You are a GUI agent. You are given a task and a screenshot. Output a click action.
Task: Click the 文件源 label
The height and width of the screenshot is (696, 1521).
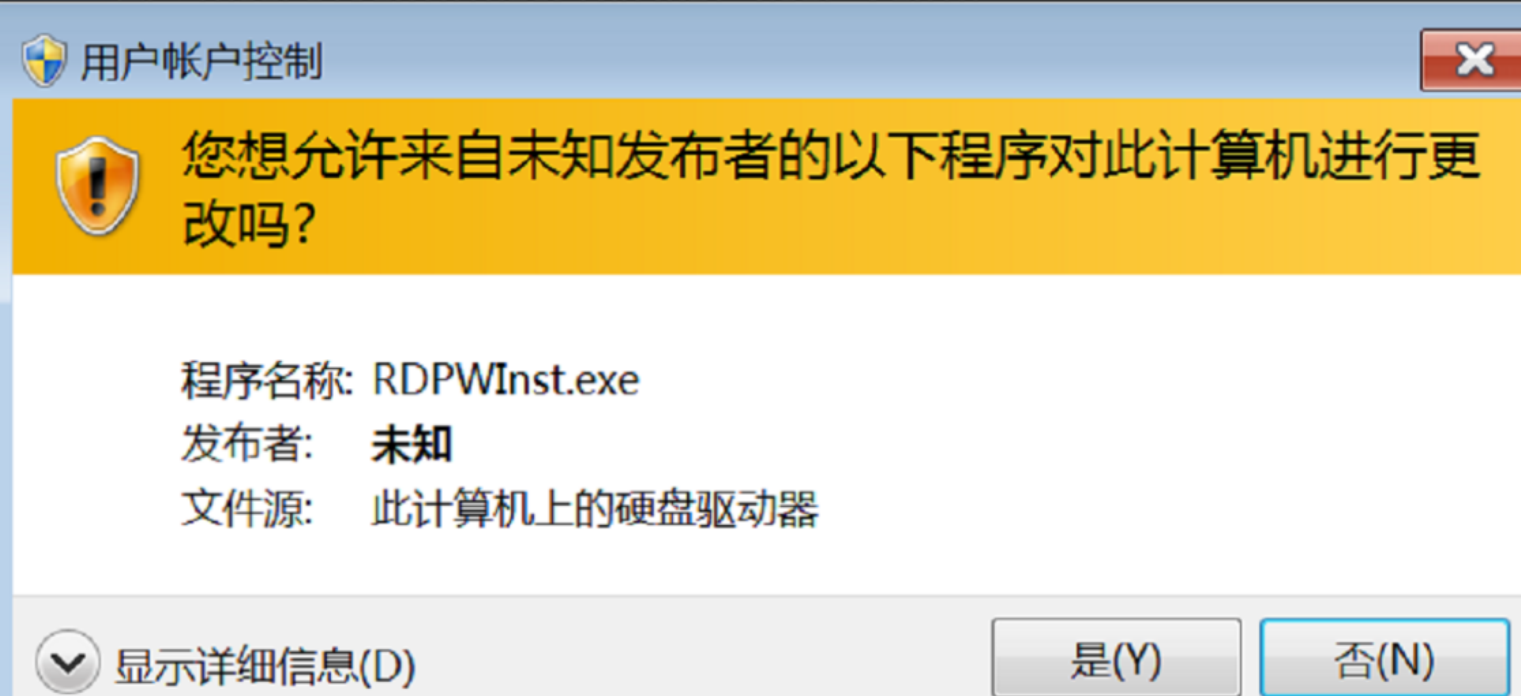click(247, 509)
